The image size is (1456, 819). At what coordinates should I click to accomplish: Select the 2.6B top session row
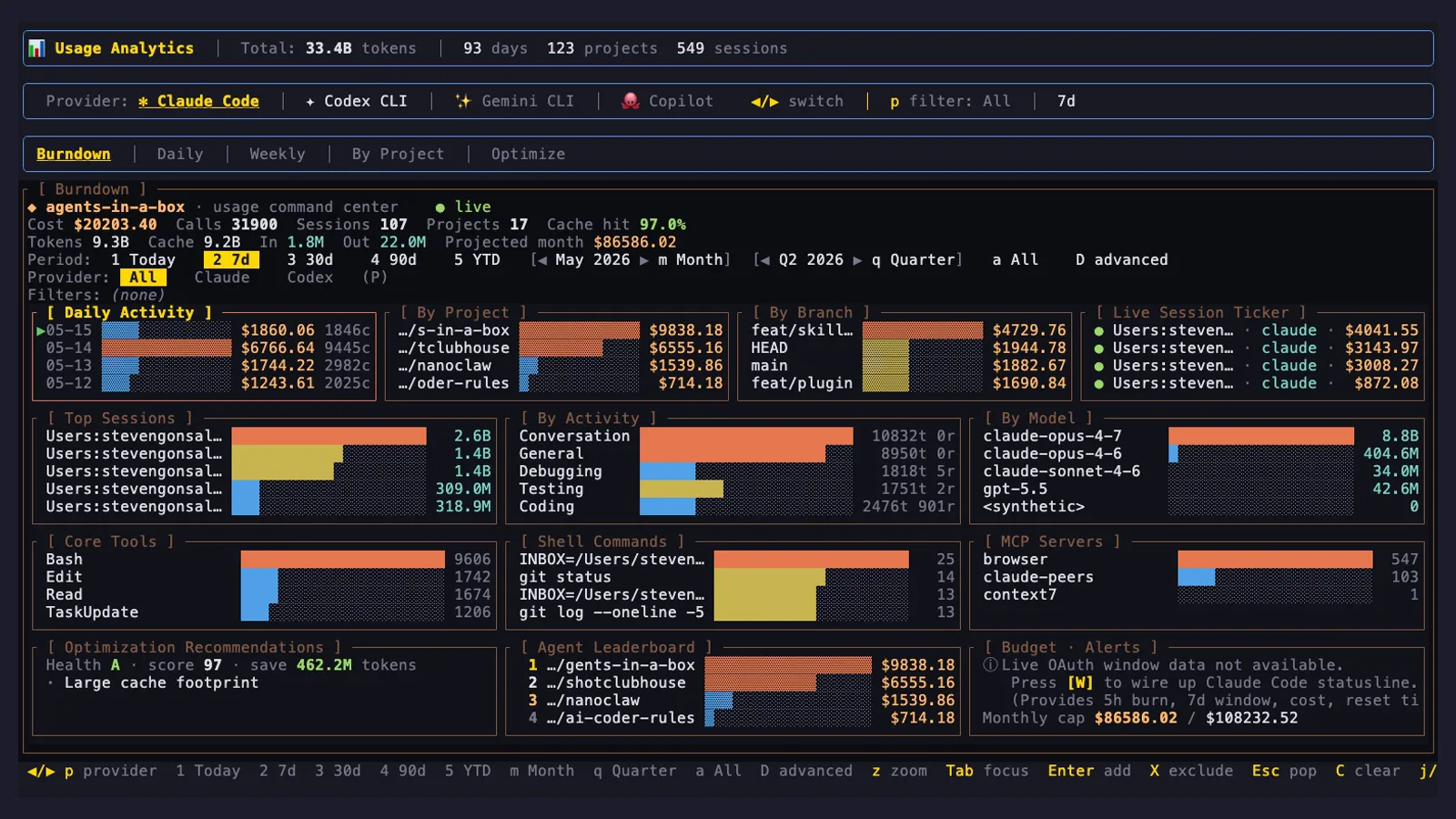coord(268,437)
